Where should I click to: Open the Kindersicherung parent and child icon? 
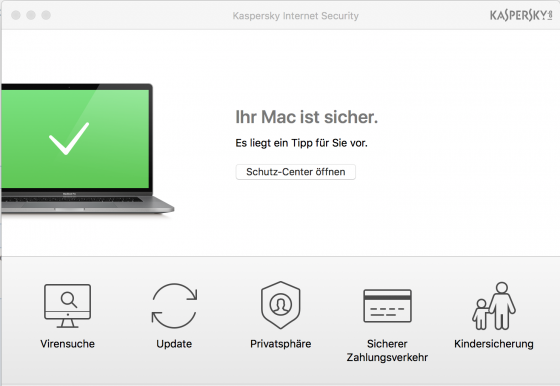click(x=494, y=306)
